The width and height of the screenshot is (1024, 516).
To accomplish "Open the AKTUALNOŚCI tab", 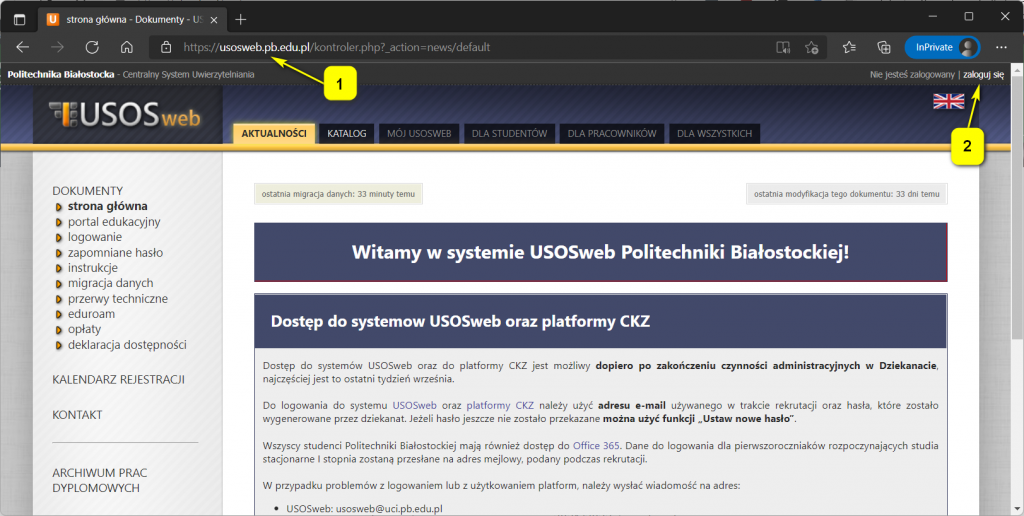I will tap(274, 133).
